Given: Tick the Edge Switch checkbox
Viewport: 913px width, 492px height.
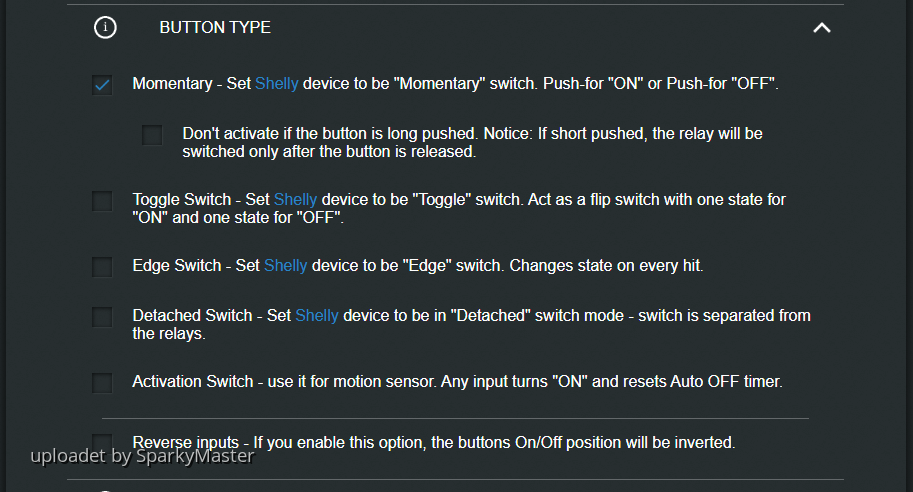Looking at the screenshot, I should coord(102,267).
